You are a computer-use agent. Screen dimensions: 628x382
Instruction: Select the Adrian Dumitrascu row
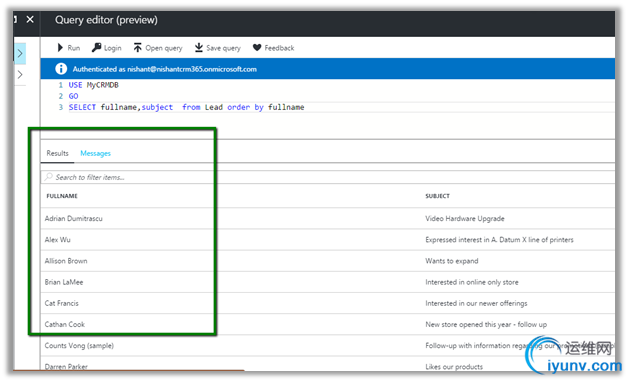[328, 218]
